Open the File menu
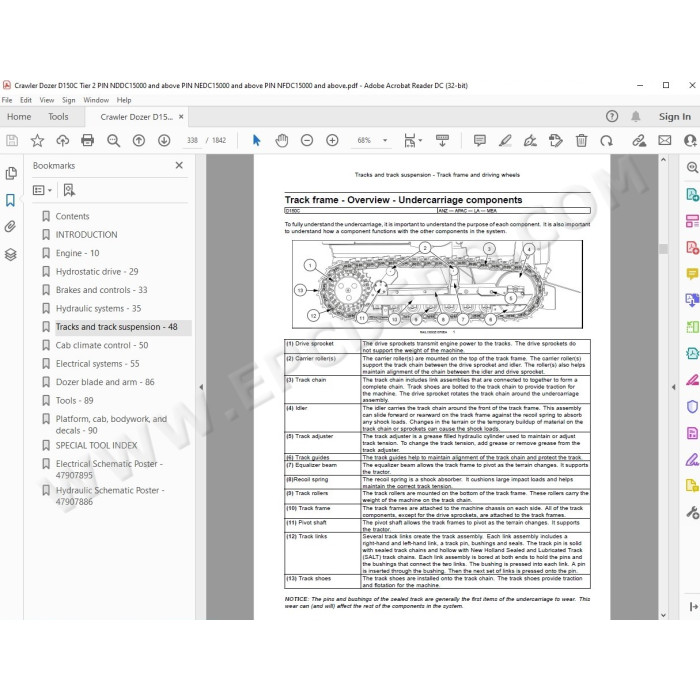The image size is (700, 700). pos(7,100)
